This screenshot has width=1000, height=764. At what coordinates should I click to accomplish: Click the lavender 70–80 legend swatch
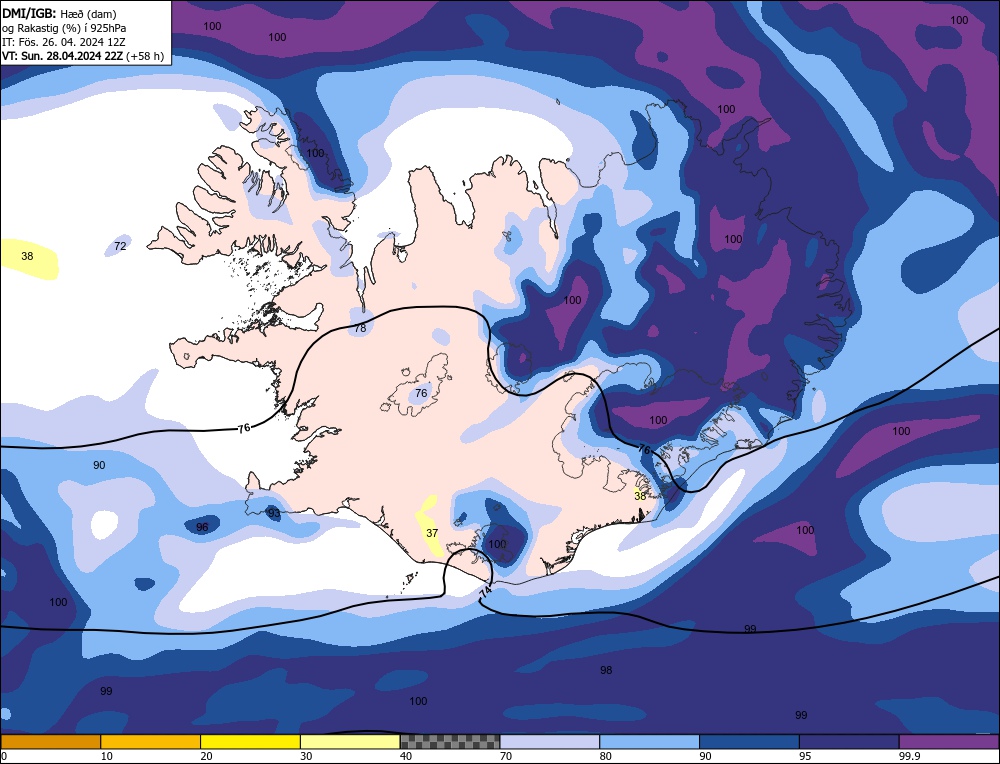click(550, 742)
